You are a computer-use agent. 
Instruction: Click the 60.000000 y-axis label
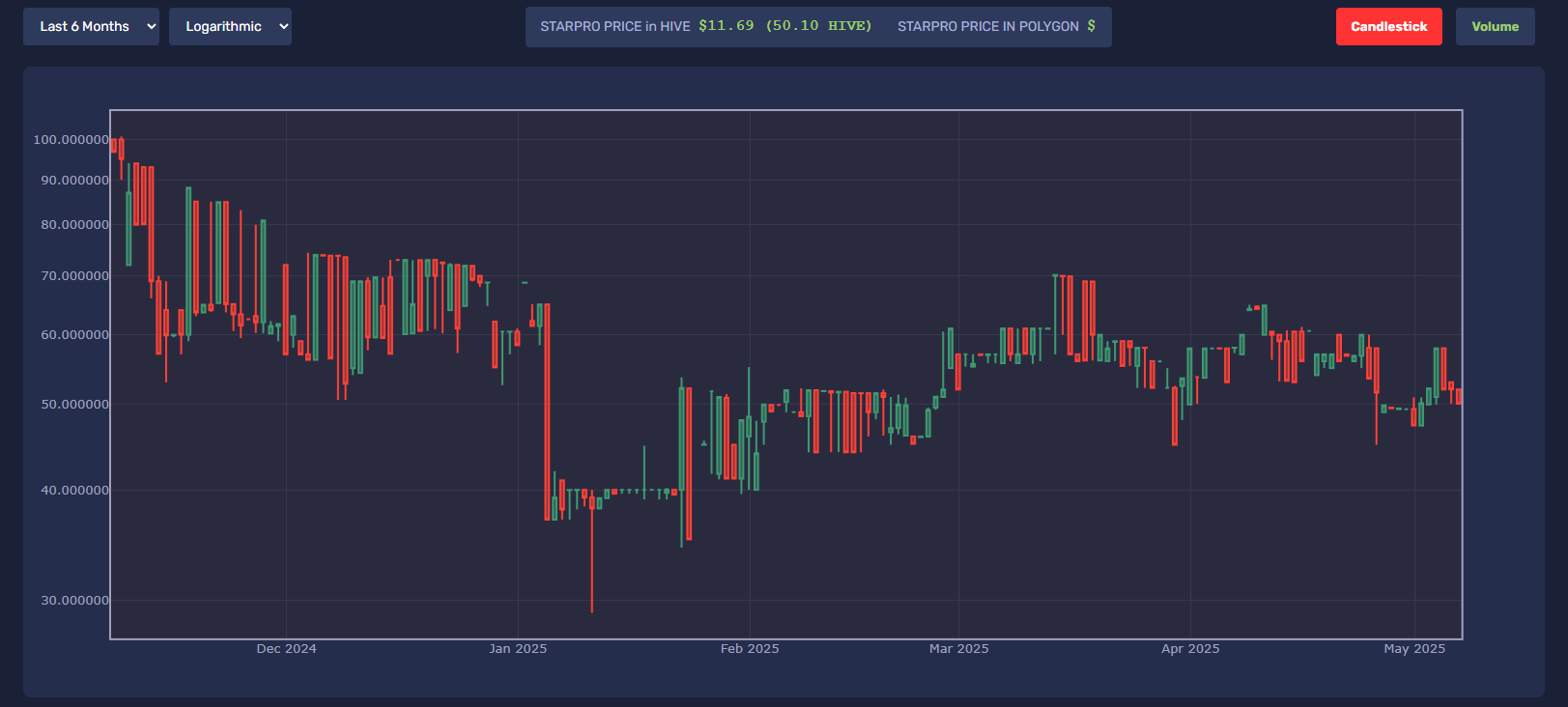coord(75,335)
